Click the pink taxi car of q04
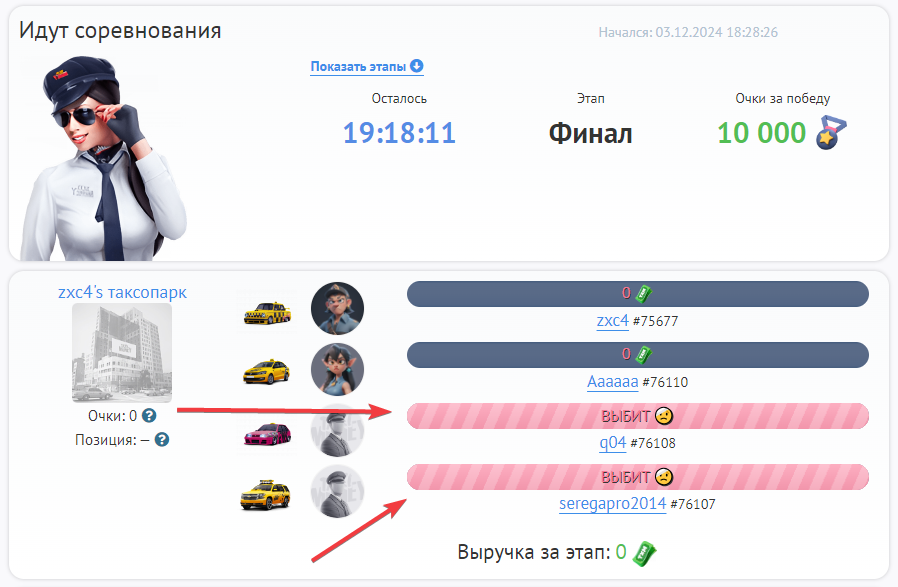 (x=267, y=434)
